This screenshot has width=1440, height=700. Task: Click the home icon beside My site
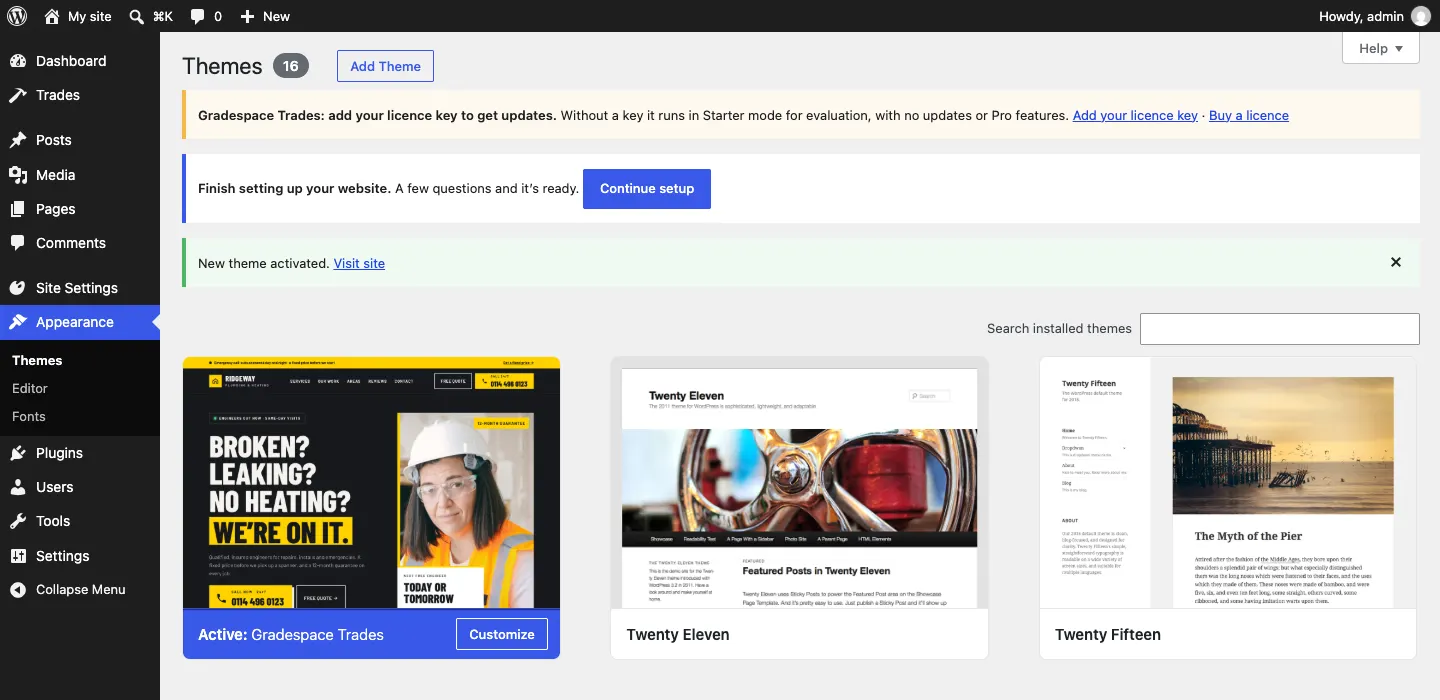pyautogui.click(x=52, y=16)
